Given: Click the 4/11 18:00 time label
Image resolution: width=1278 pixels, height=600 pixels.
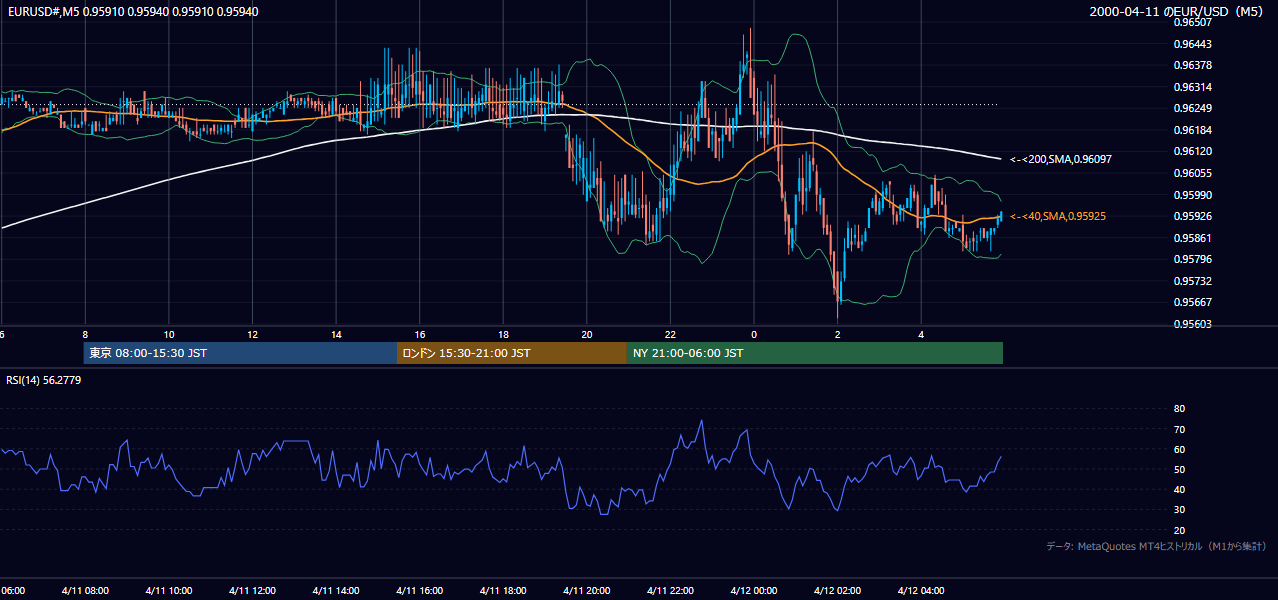Looking at the screenshot, I should coord(503,590).
